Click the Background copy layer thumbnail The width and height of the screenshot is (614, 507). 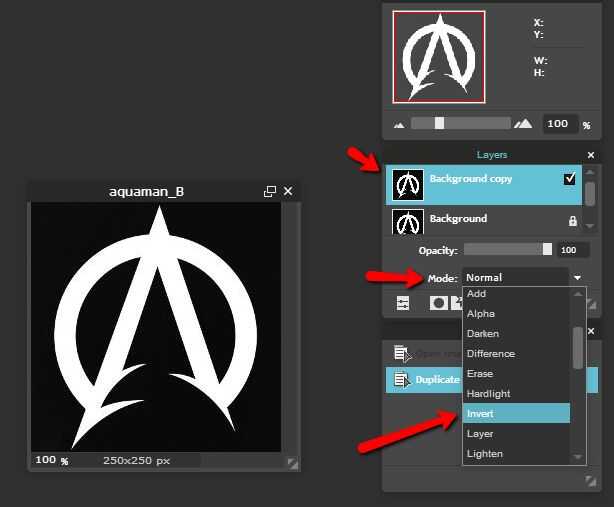coord(408,185)
